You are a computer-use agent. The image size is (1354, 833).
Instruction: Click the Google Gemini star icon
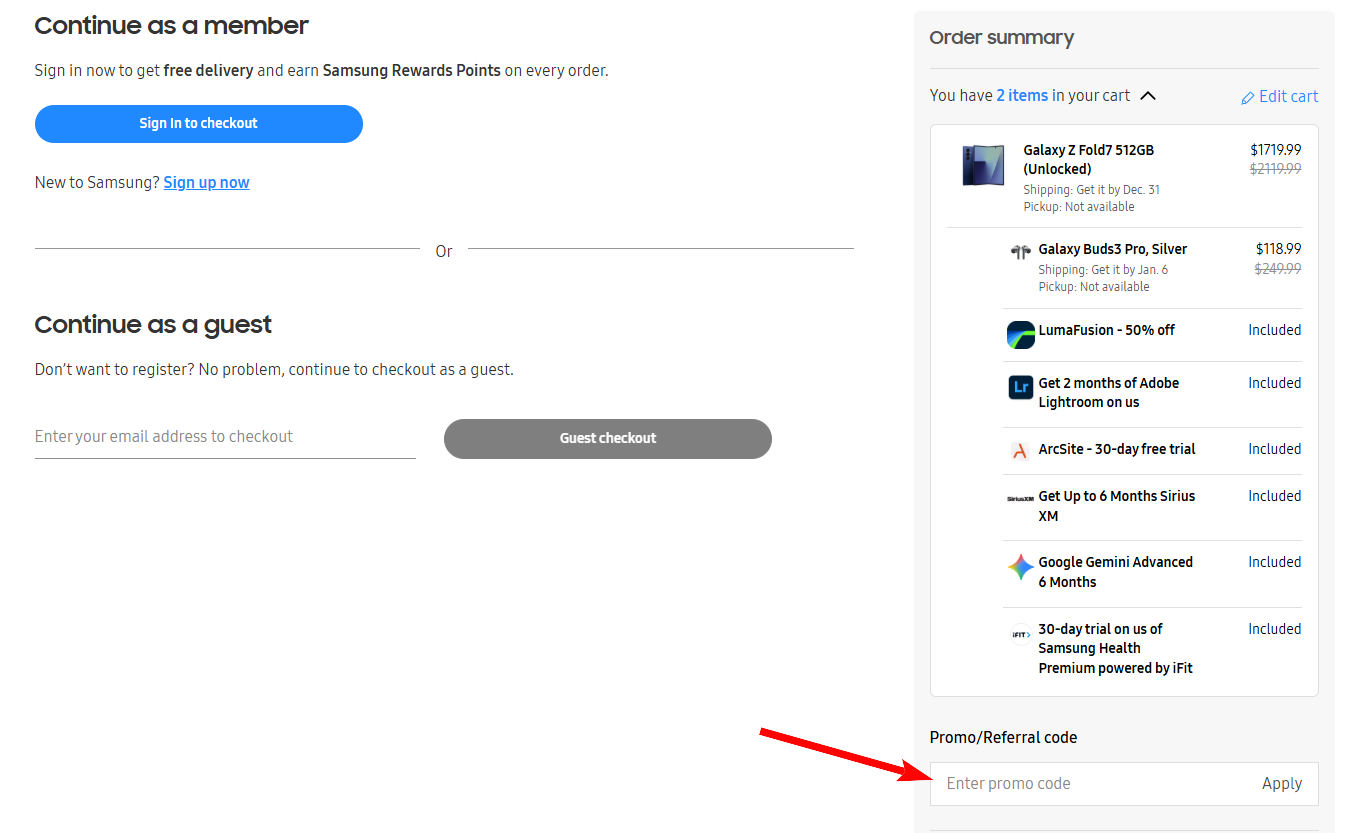click(1020, 568)
